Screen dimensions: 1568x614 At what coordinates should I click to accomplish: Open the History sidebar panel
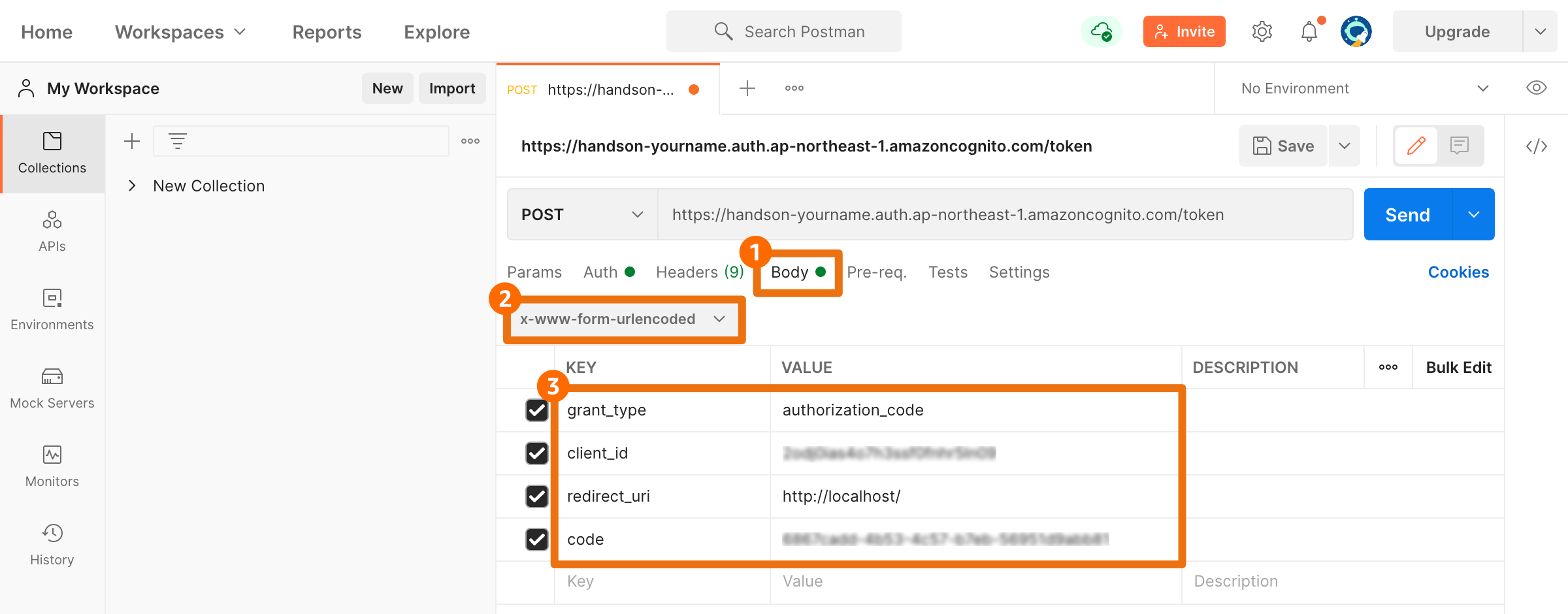click(52, 545)
